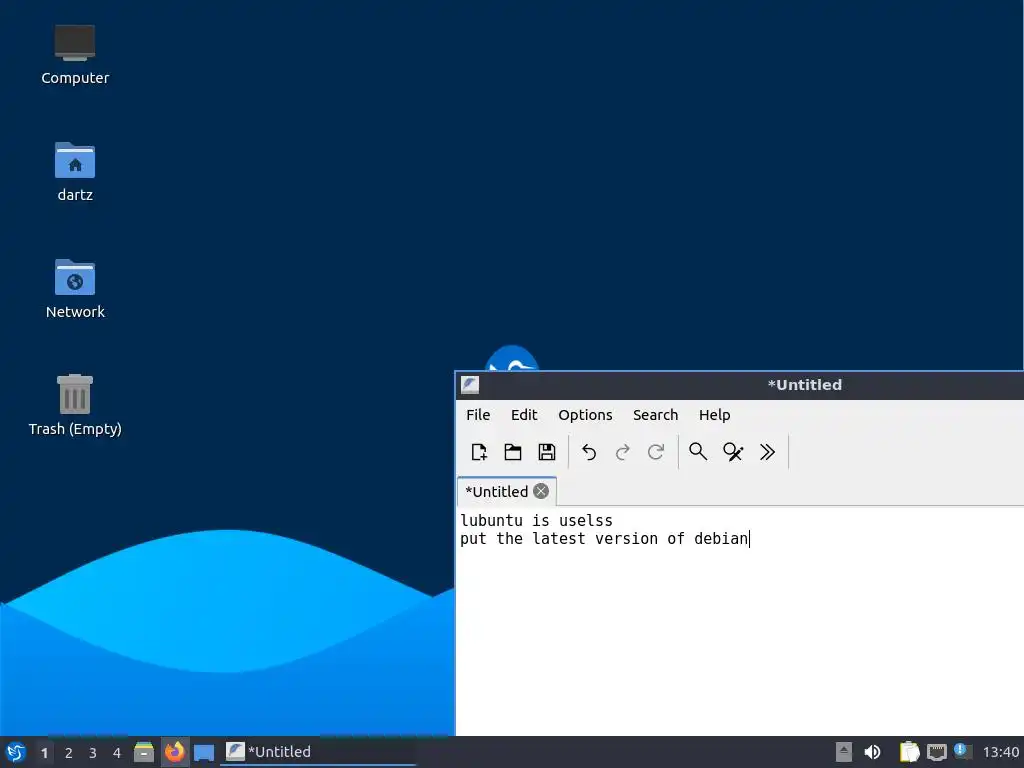Click the *Untitled window title bar

click(739, 385)
